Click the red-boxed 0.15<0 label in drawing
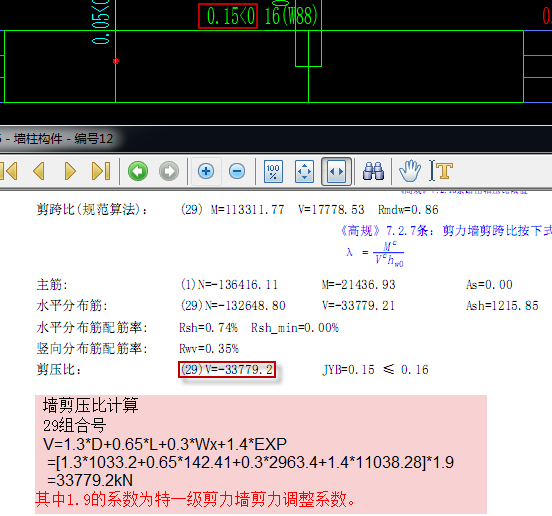 pyautogui.click(x=228, y=16)
